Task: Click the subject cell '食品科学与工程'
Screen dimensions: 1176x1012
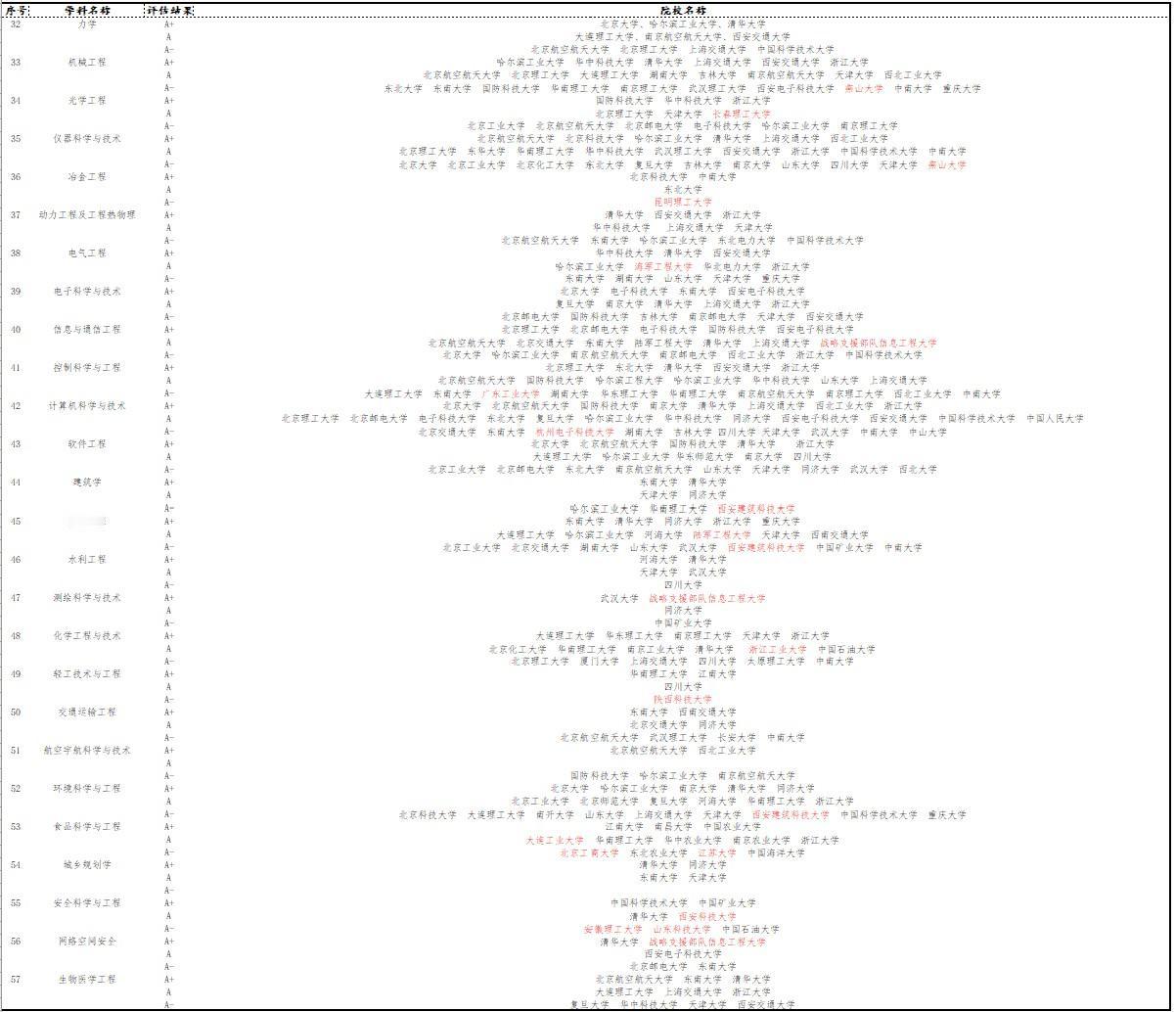Action: point(87,826)
